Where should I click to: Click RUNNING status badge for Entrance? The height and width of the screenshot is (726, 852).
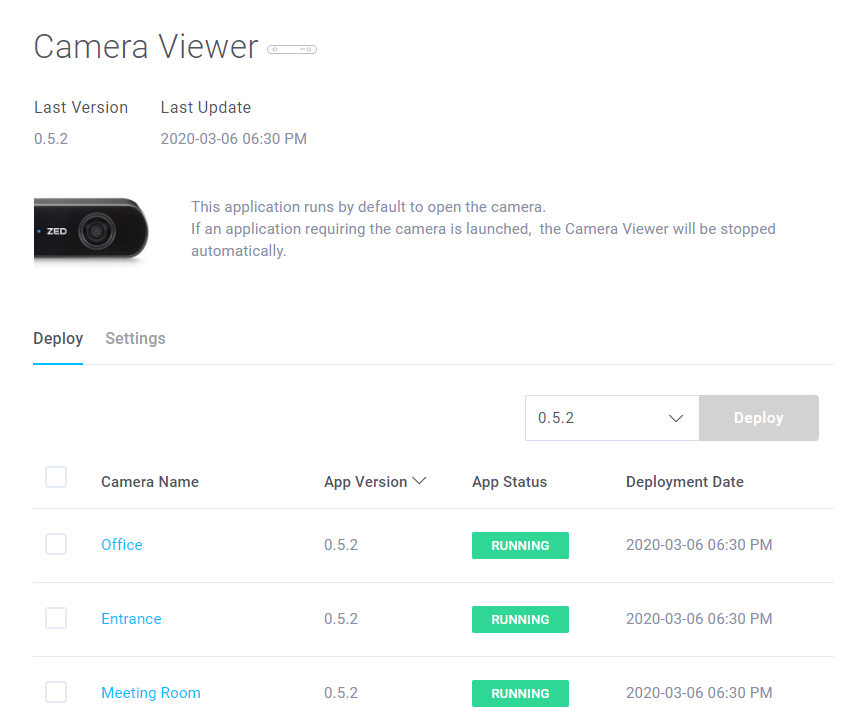[520, 619]
